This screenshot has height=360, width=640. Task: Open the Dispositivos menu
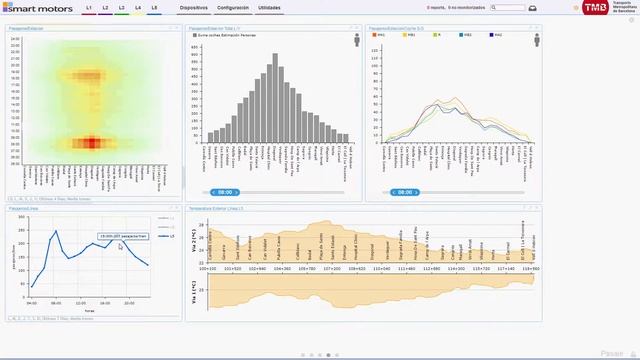pyautogui.click(x=194, y=8)
